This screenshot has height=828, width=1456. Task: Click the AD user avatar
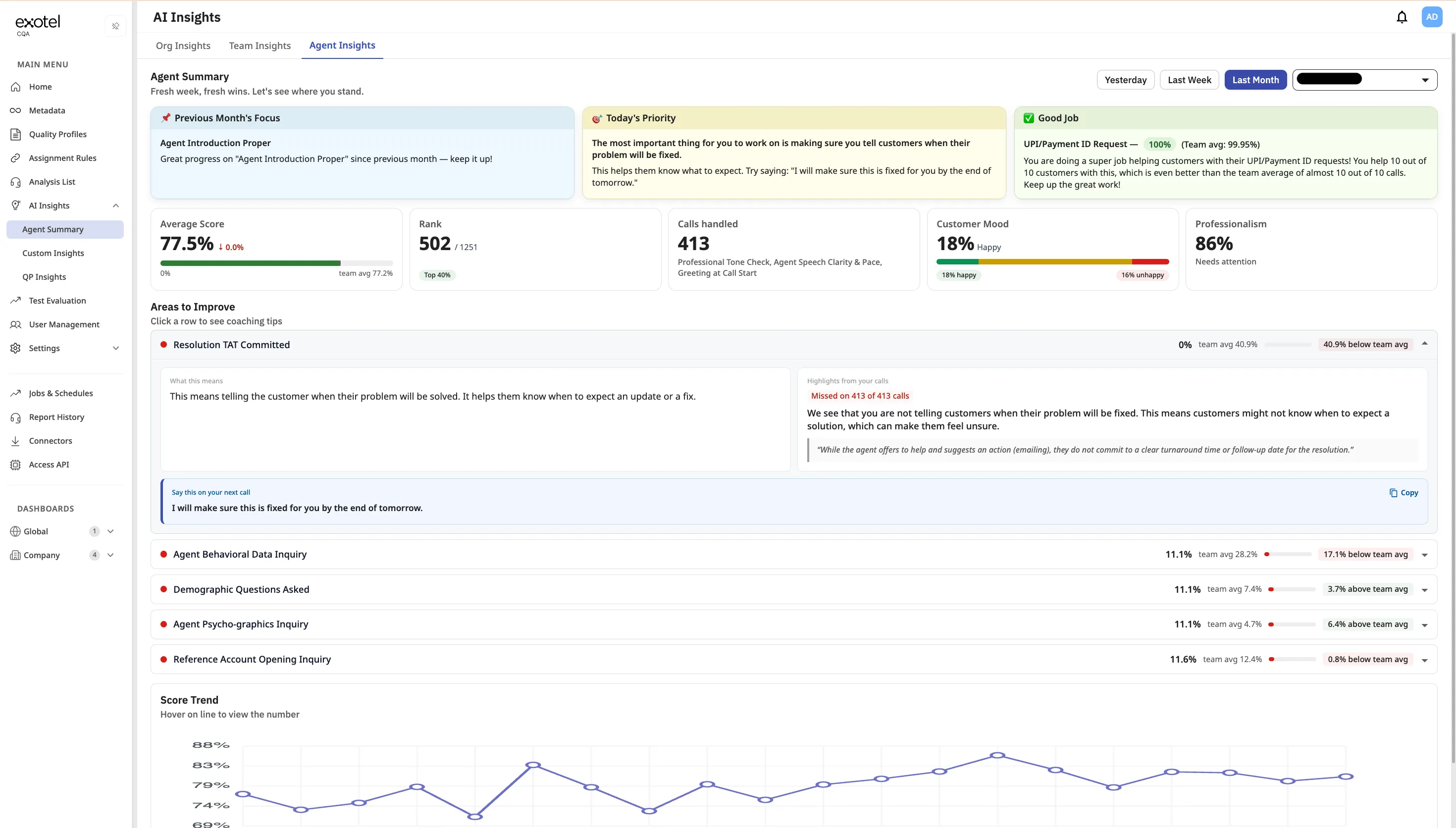point(1432,17)
